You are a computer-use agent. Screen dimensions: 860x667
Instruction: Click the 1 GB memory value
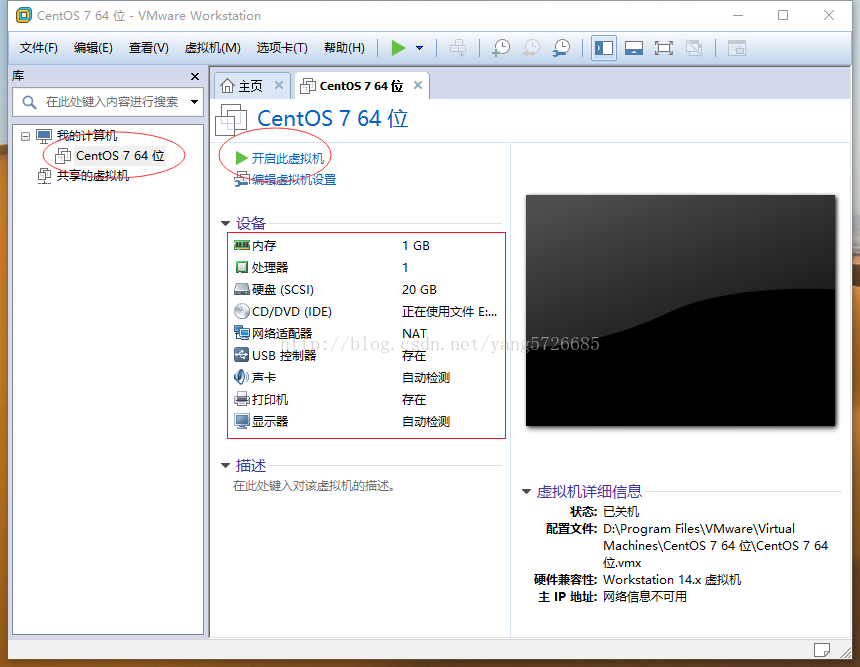[x=416, y=246]
